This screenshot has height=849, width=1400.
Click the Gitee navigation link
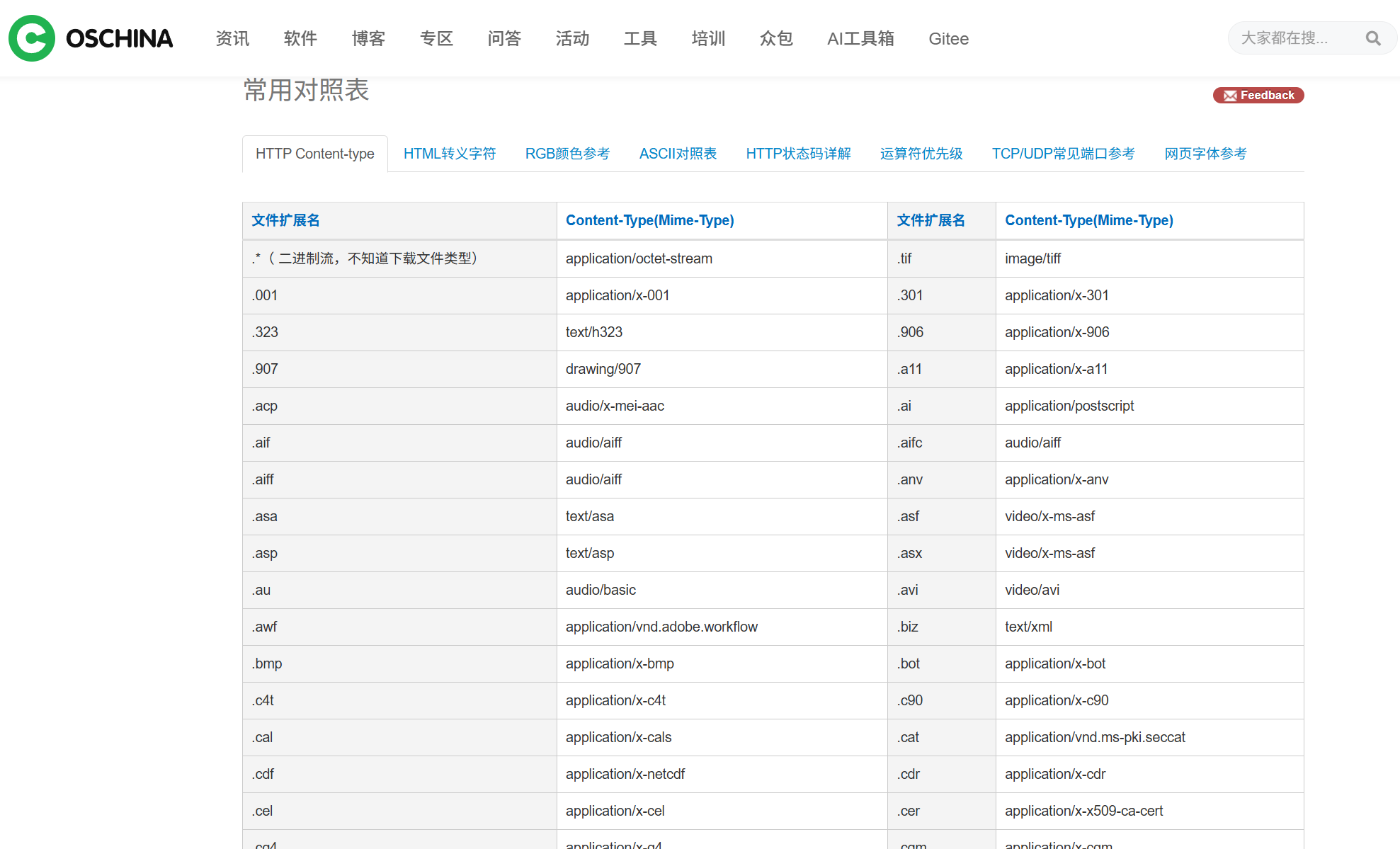tap(948, 38)
